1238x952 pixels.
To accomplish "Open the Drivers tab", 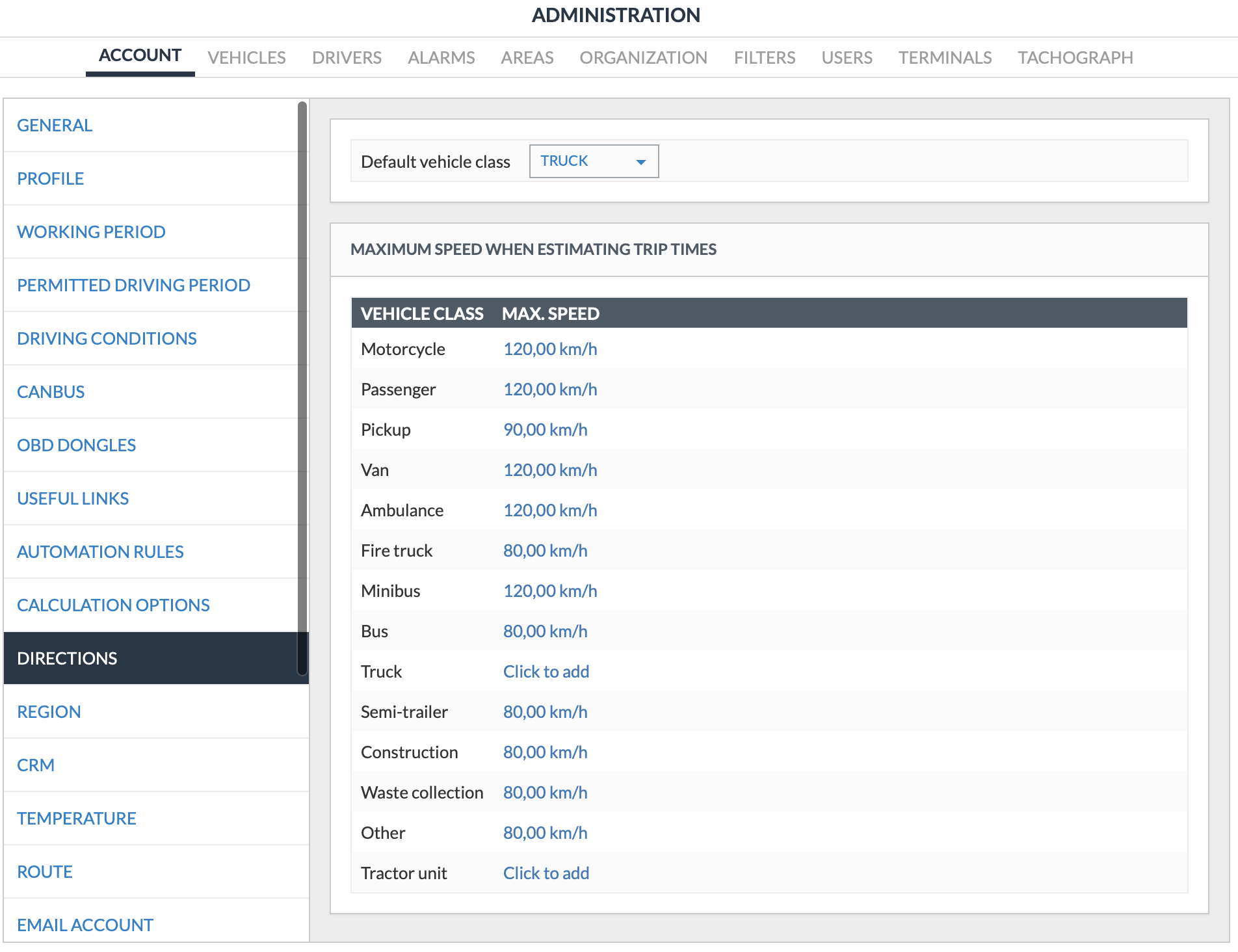I will click(x=347, y=58).
